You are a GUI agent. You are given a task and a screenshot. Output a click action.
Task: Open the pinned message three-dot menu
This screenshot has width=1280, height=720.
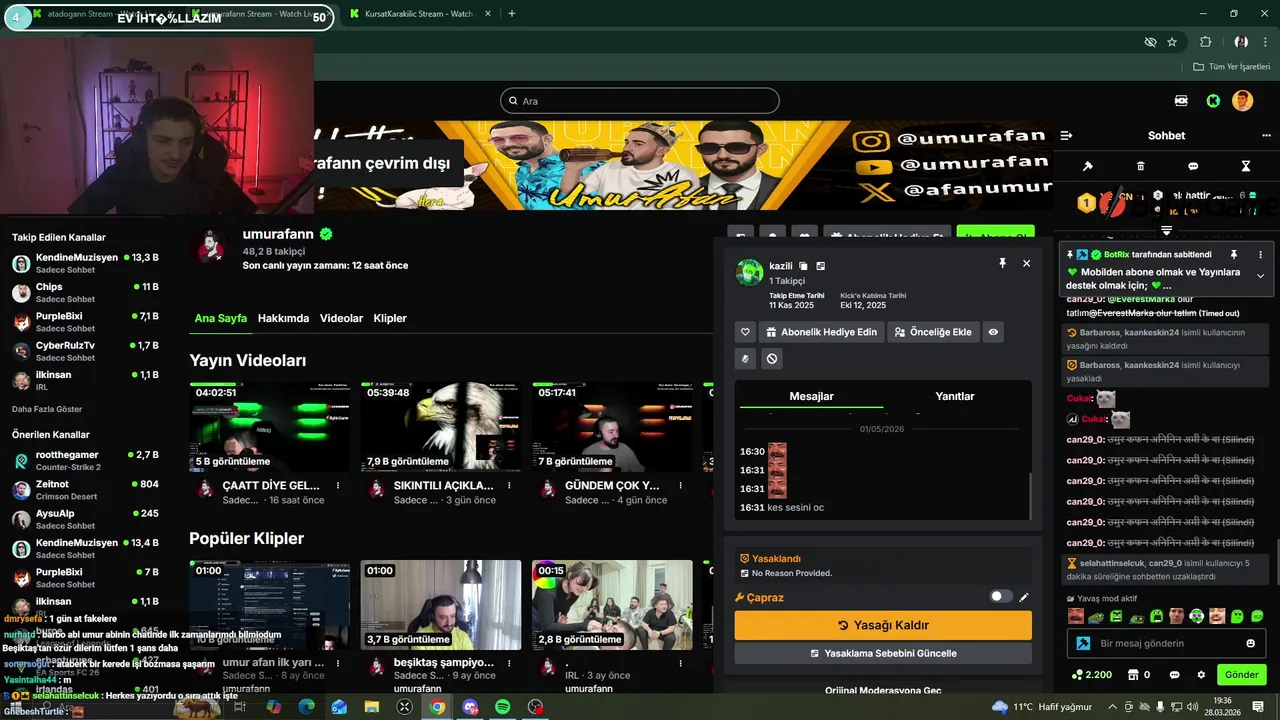click(1260, 255)
